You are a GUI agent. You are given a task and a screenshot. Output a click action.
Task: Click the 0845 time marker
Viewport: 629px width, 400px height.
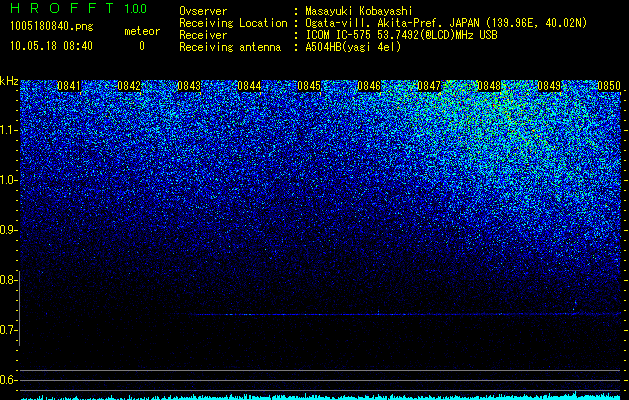point(309,86)
